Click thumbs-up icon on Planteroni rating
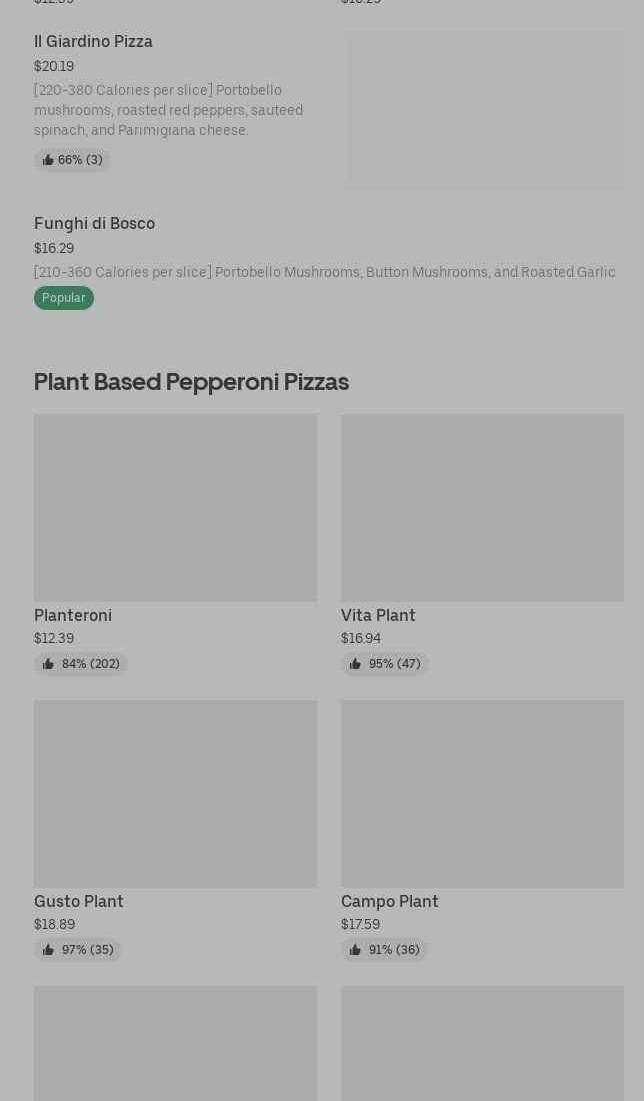This screenshot has height=1101, width=644. tap(48, 664)
